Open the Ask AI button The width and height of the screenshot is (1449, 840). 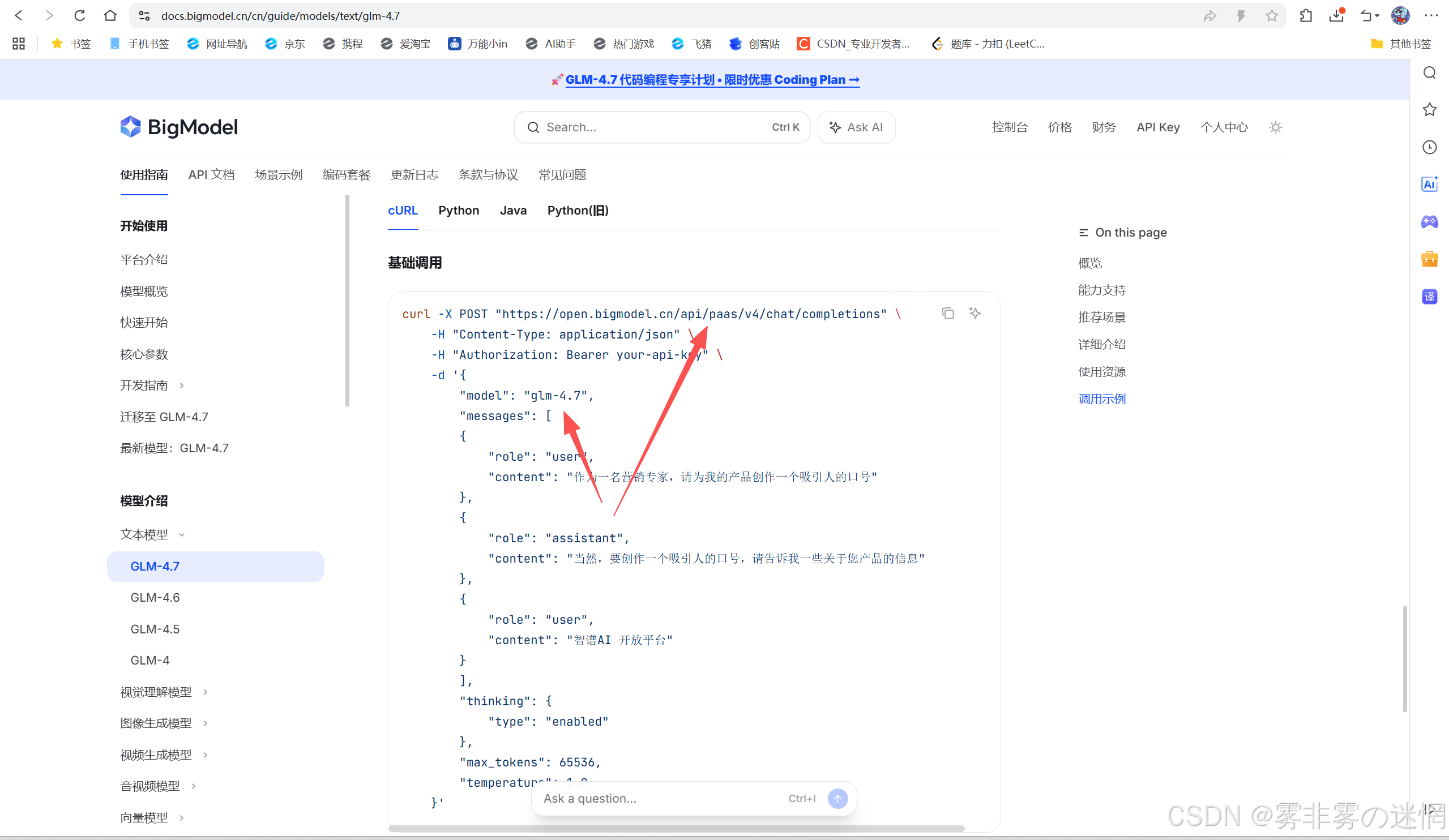[856, 127]
